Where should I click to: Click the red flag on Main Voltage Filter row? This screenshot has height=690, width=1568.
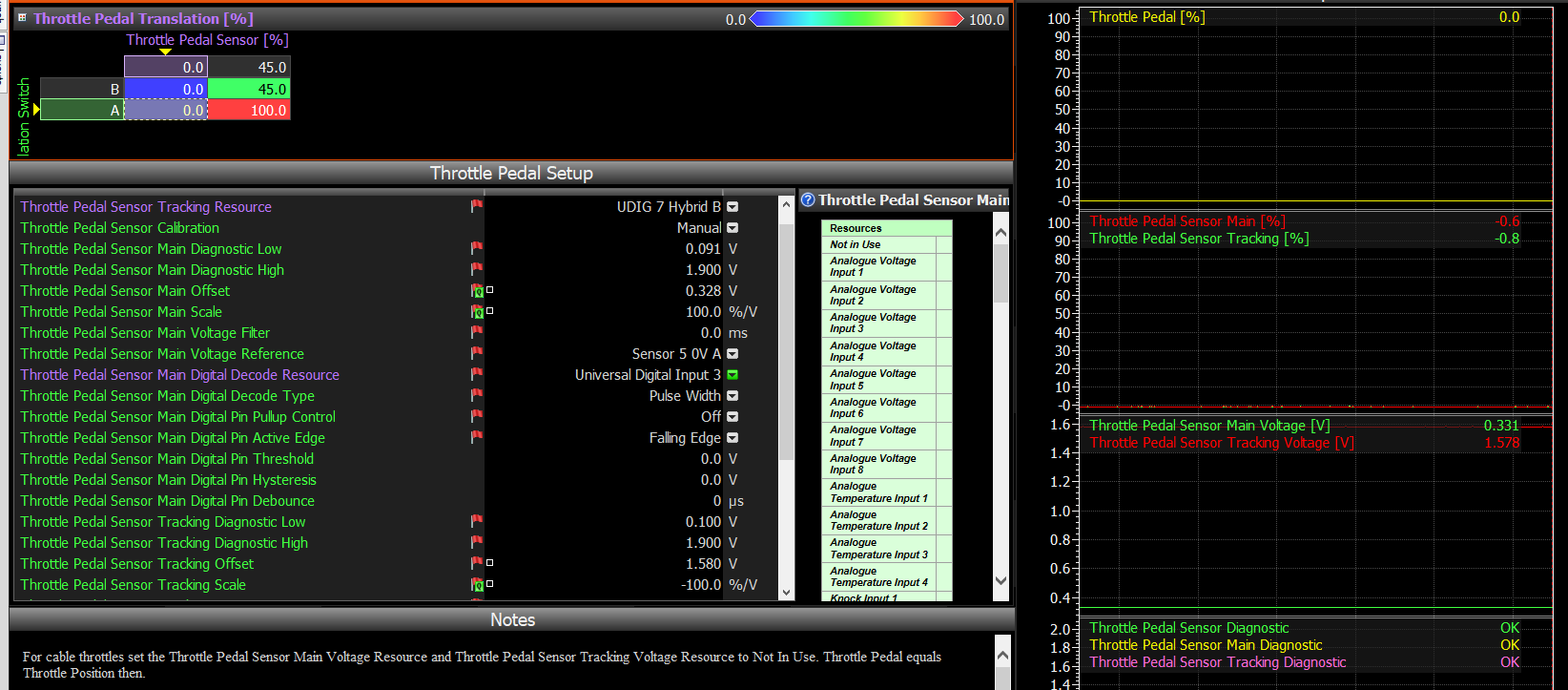click(477, 332)
